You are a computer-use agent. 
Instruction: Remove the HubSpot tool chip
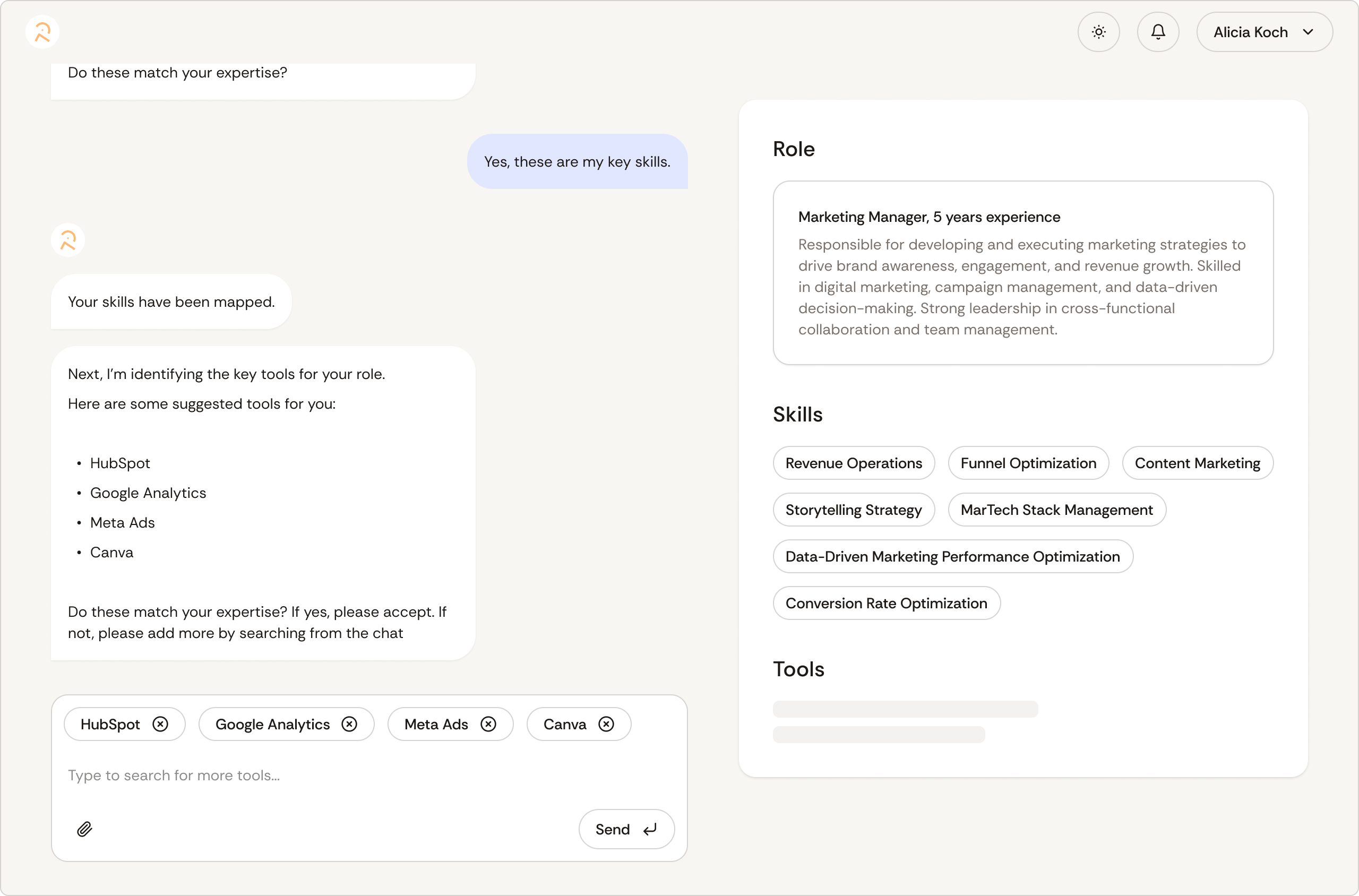pyautogui.click(x=161, y=724)
